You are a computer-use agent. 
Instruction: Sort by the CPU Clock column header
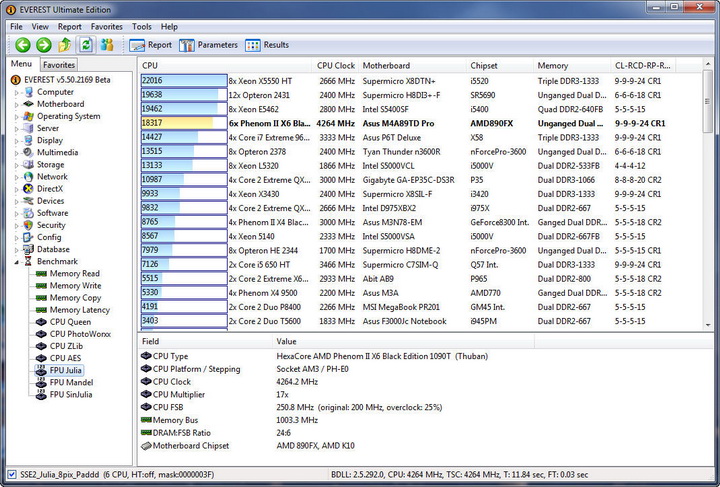pyautogui.click(x=336, y=66)
